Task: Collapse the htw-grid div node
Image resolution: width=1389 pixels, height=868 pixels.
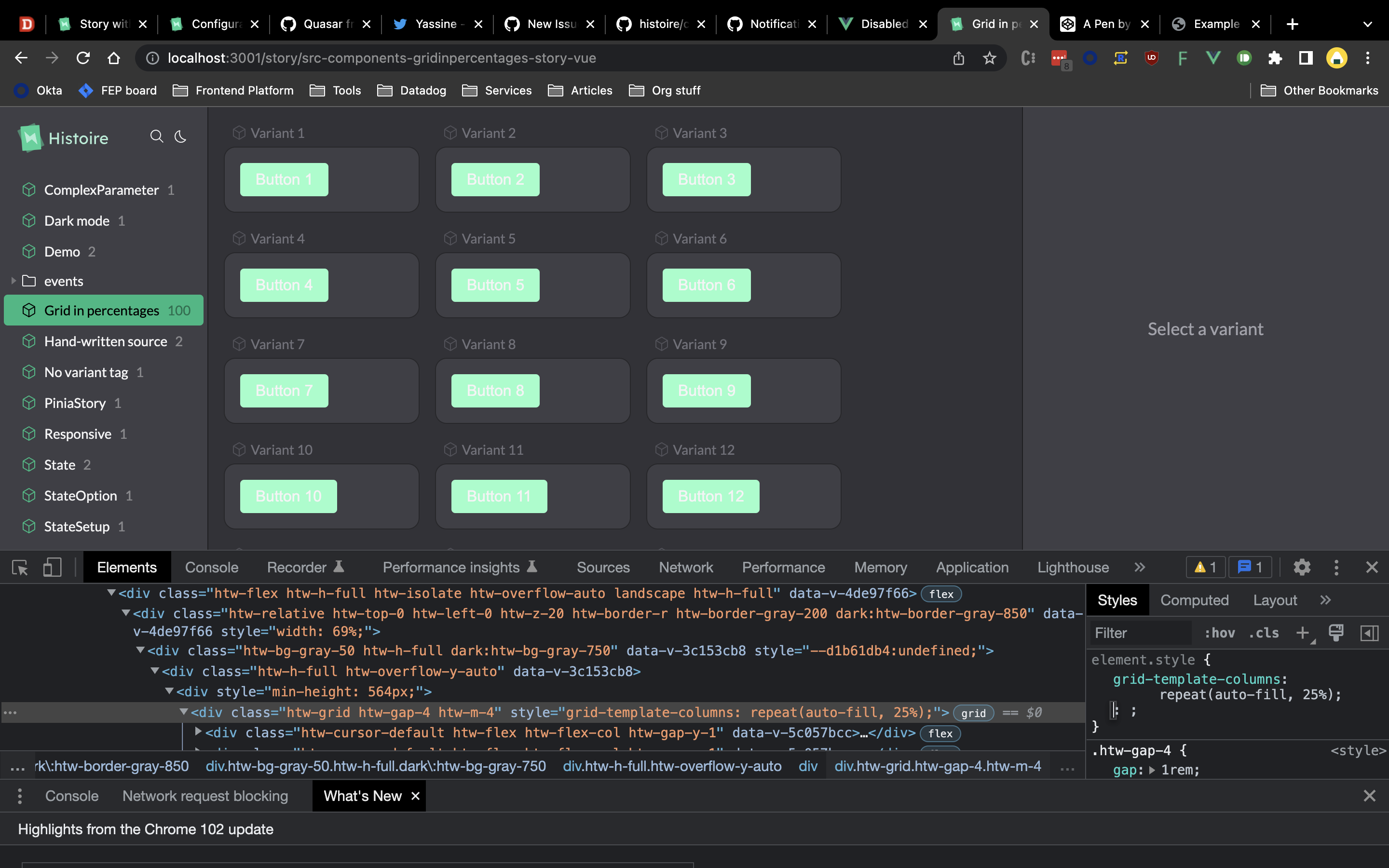Action: 184,712
